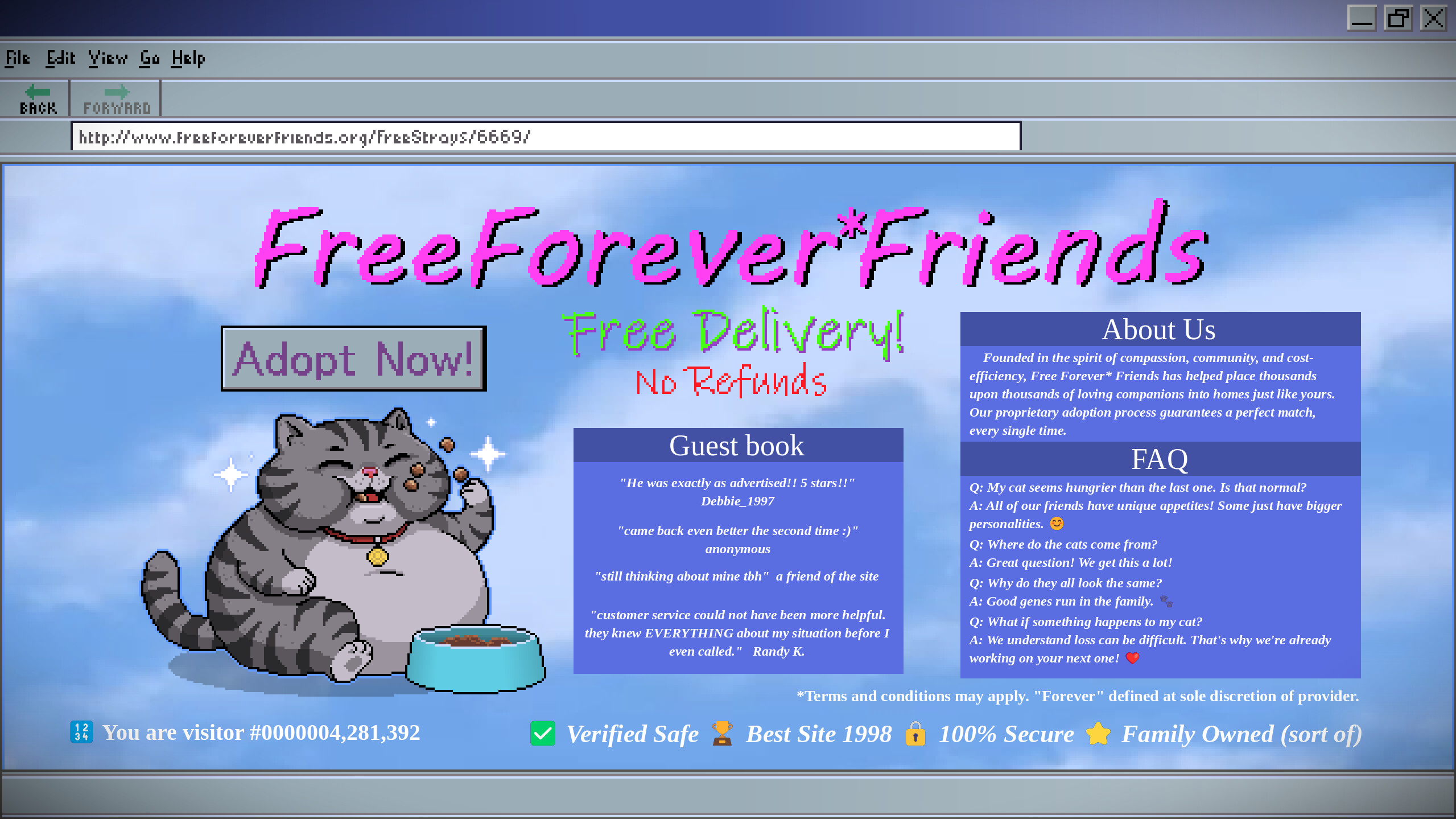Click "Why do they all look the same?" question

click(1066, 583)
